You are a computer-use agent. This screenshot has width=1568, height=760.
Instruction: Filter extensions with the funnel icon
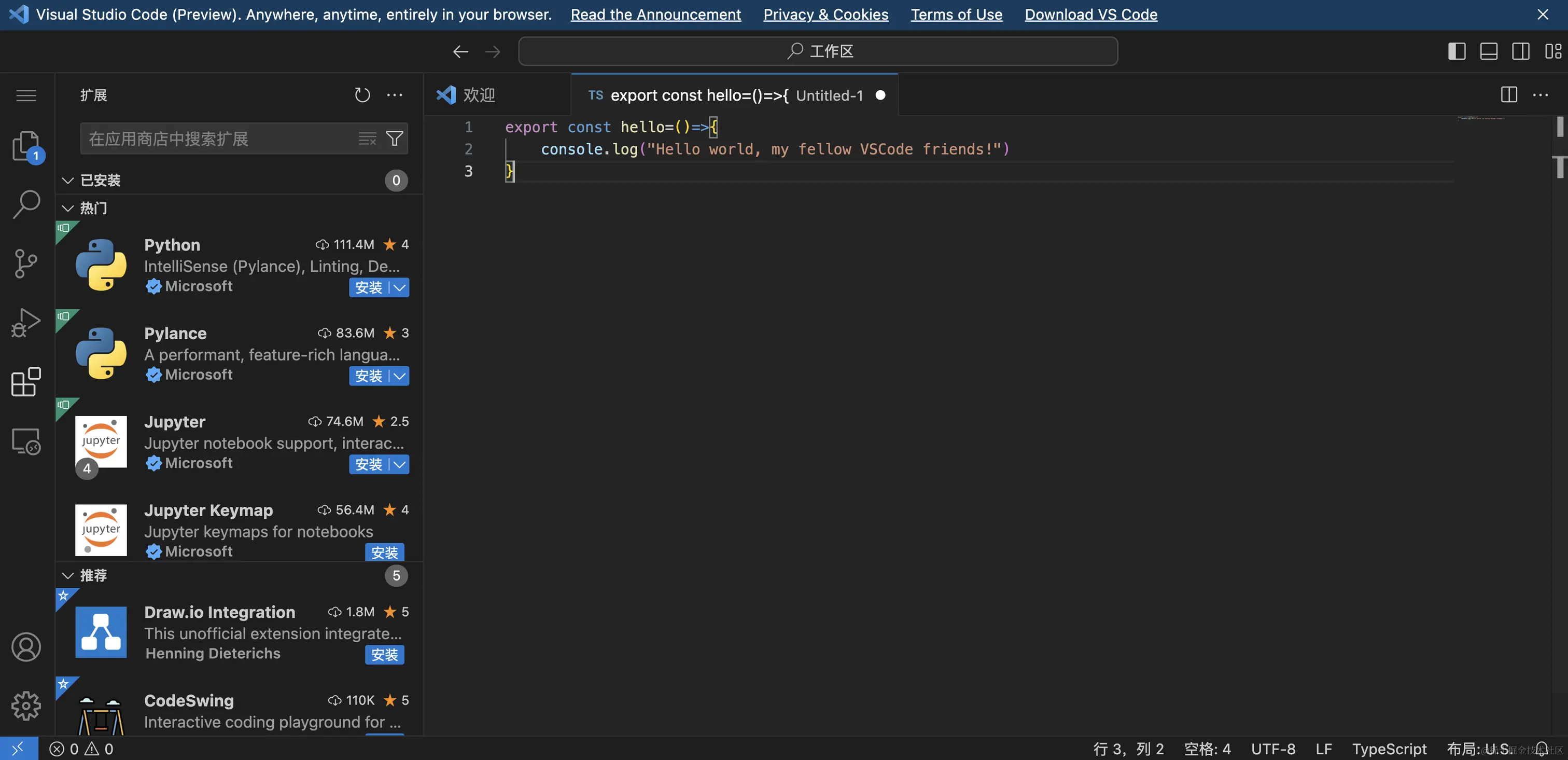pyautogui.click(x=395, y=139)
